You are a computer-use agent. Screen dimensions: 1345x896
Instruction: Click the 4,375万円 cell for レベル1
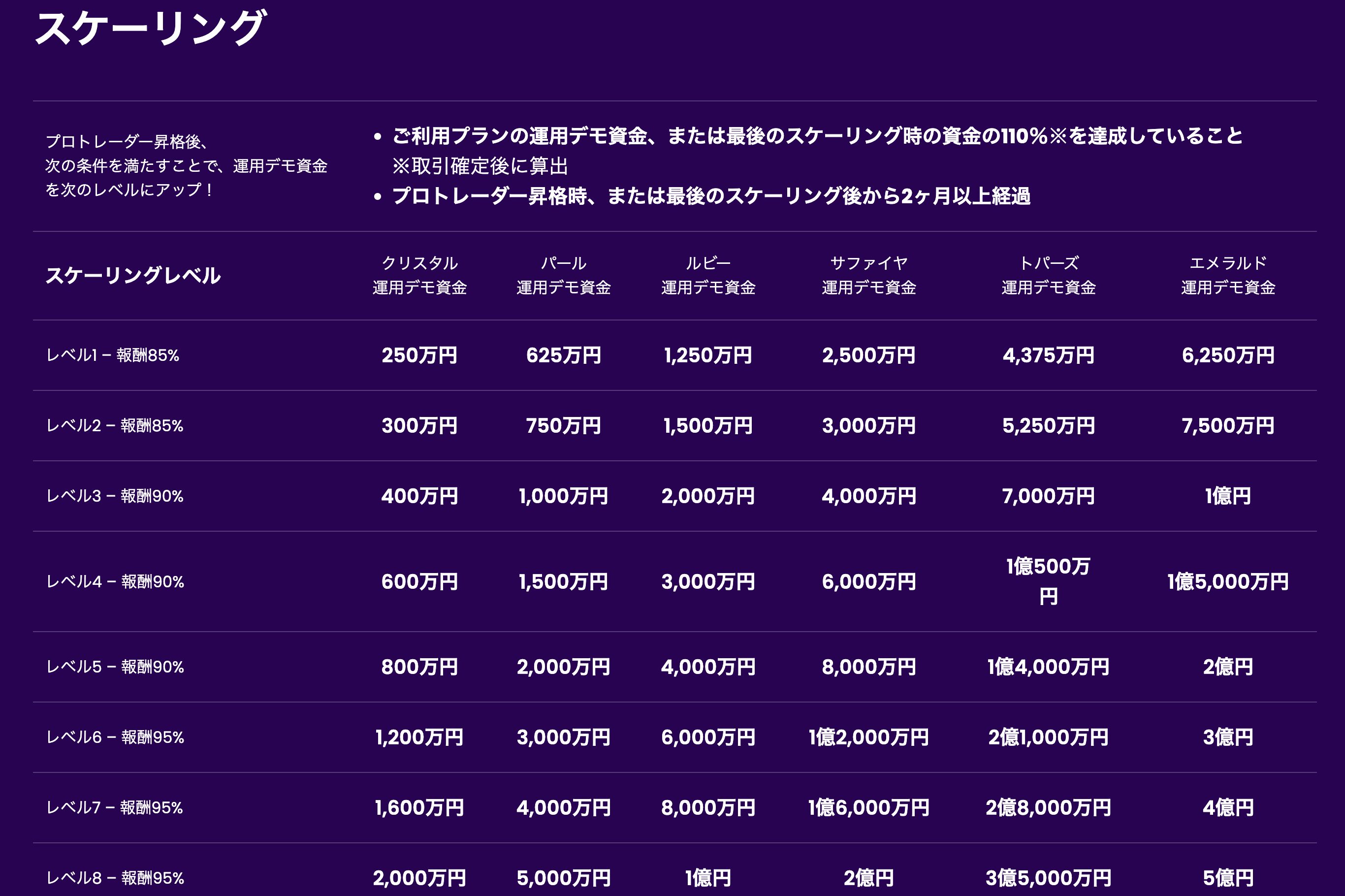coord(1049,355)
